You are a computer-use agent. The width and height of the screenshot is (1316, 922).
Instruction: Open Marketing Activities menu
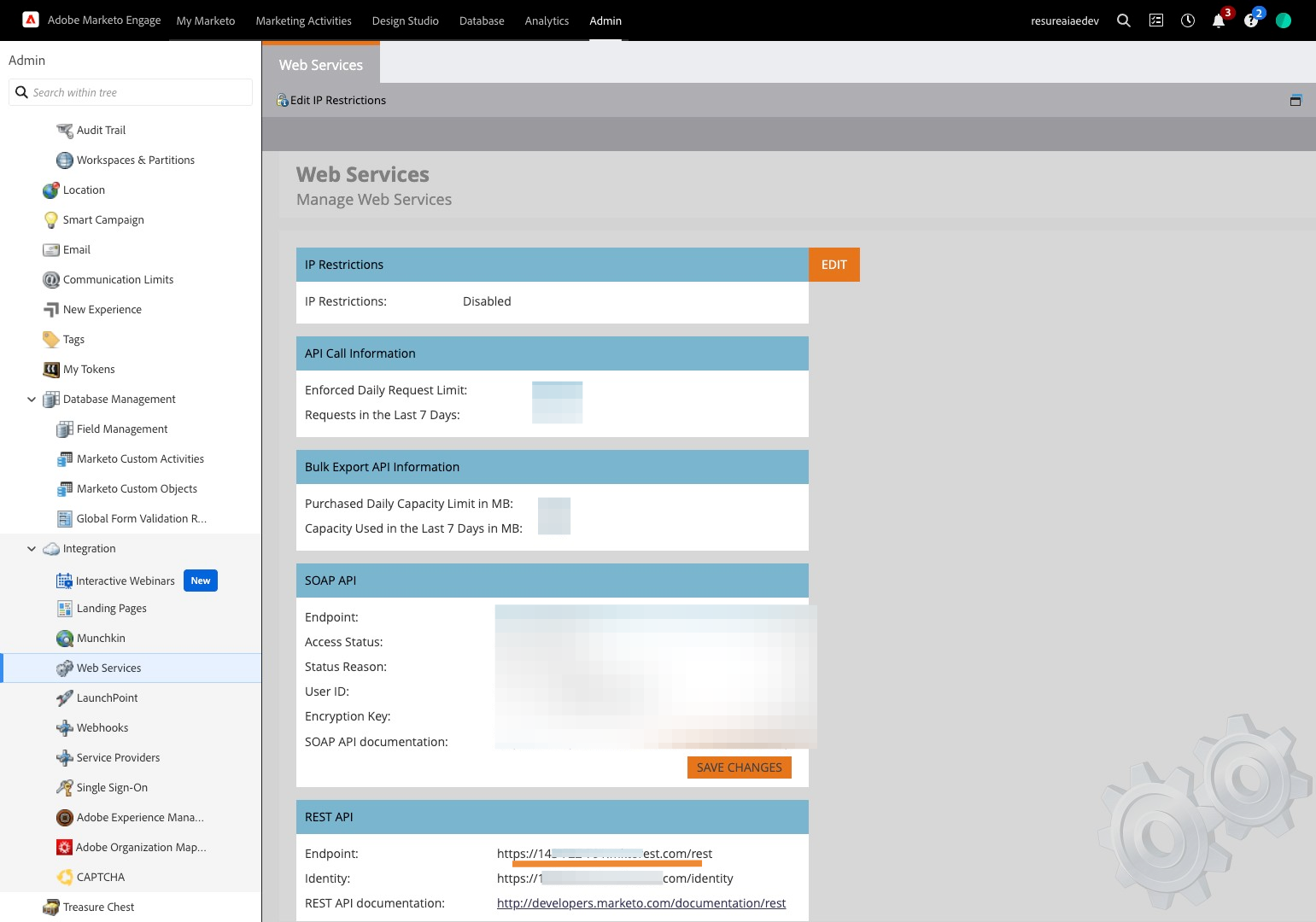(304, 20)
